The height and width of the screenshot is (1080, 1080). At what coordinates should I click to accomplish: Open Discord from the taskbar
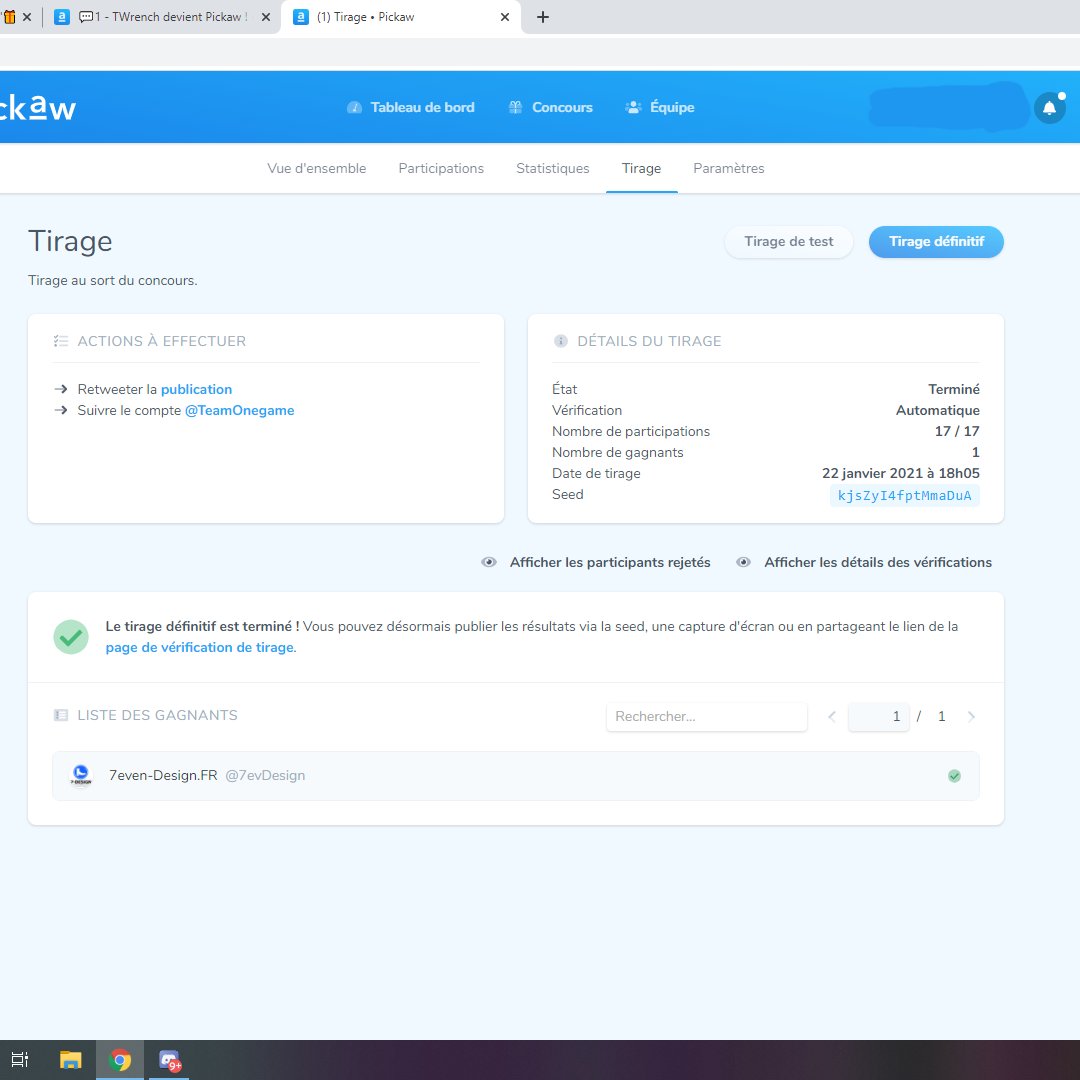pyautogui.click(x=169, y=1060)
